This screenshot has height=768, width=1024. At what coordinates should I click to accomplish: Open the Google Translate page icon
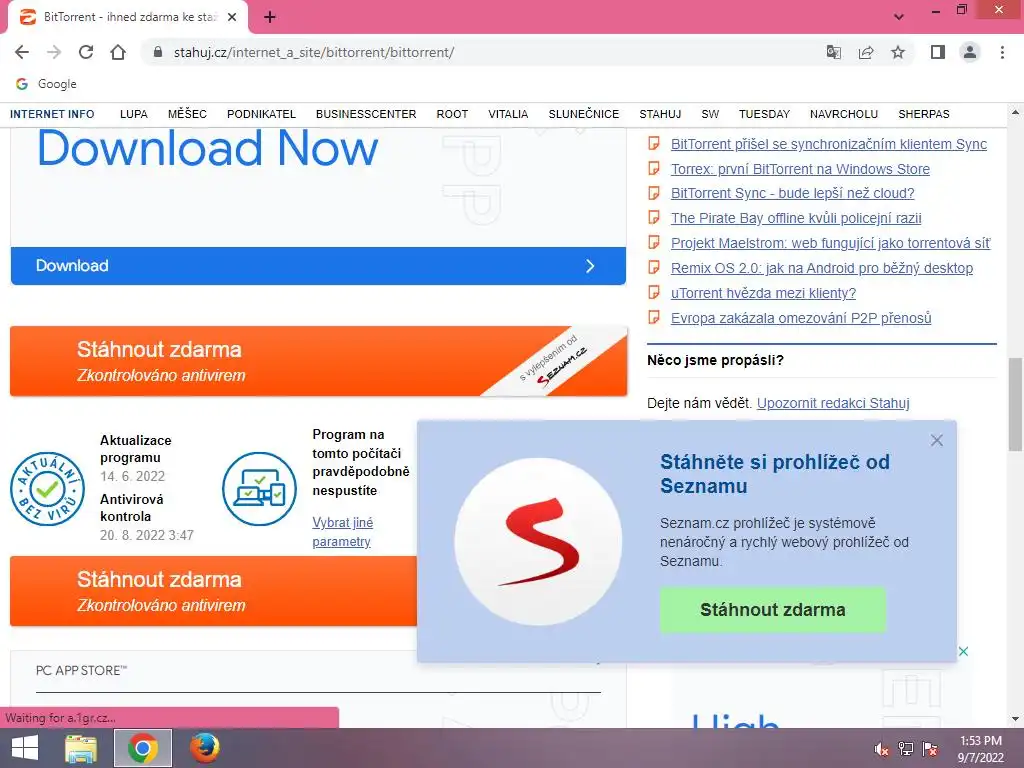tap(833, 52)
